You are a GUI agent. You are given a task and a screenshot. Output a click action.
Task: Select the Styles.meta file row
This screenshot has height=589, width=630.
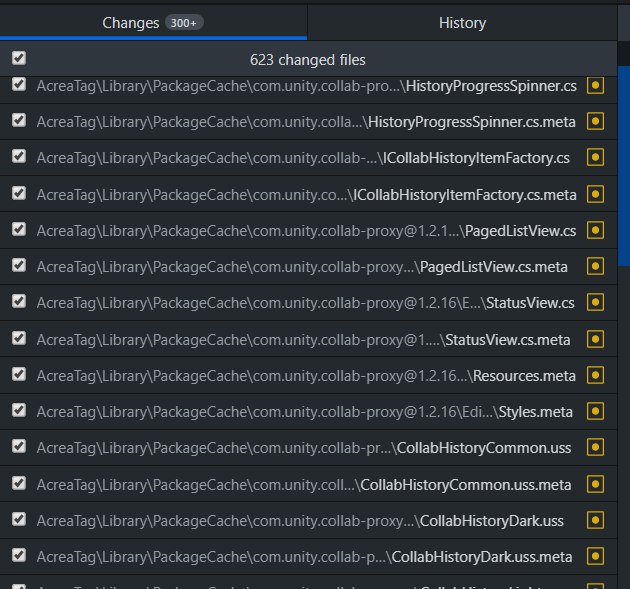click(x=308, y=412)
